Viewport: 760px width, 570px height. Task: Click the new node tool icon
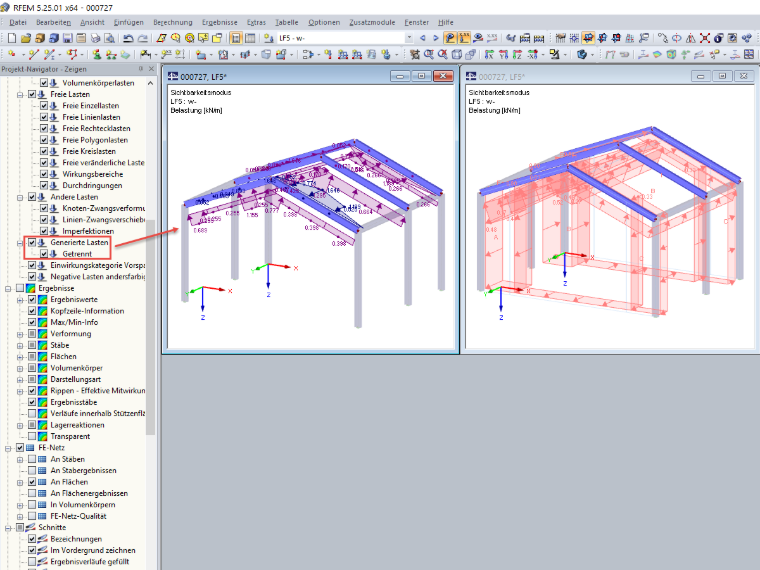coord(12,54)
